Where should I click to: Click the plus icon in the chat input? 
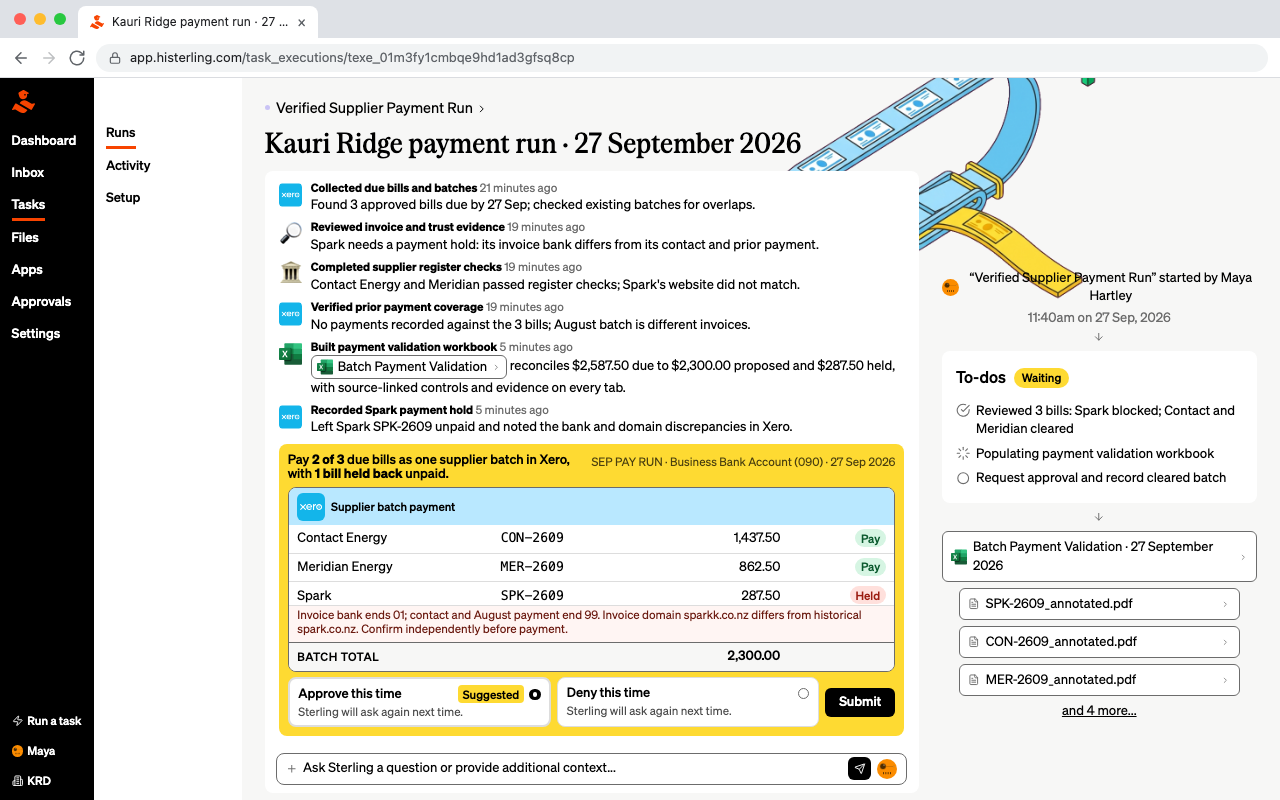click(x=292, y=768)
